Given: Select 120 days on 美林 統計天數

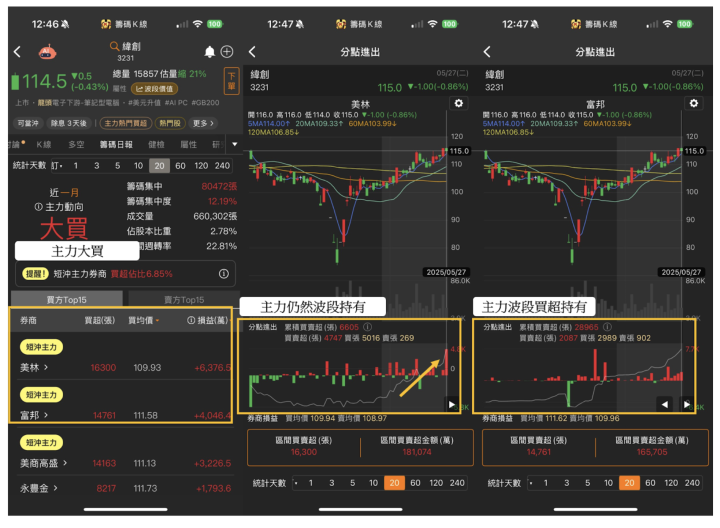Looking at the screenshot, I should click(x=436, y=483).
